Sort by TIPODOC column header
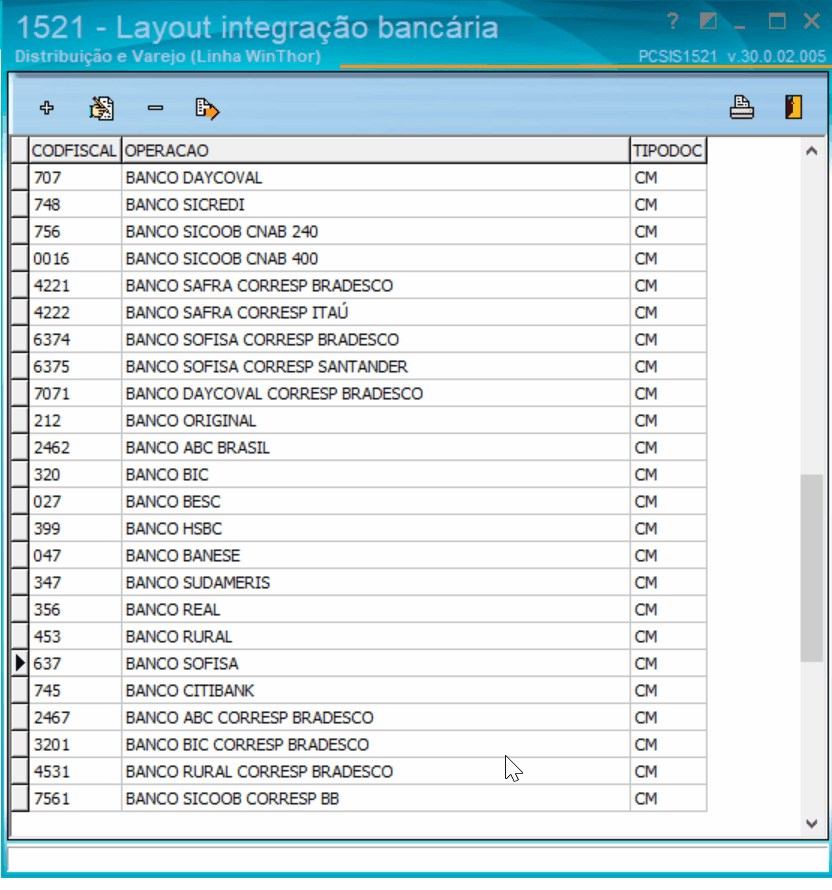Viewport: 832px width, 890px height. [x=668, y=150]
